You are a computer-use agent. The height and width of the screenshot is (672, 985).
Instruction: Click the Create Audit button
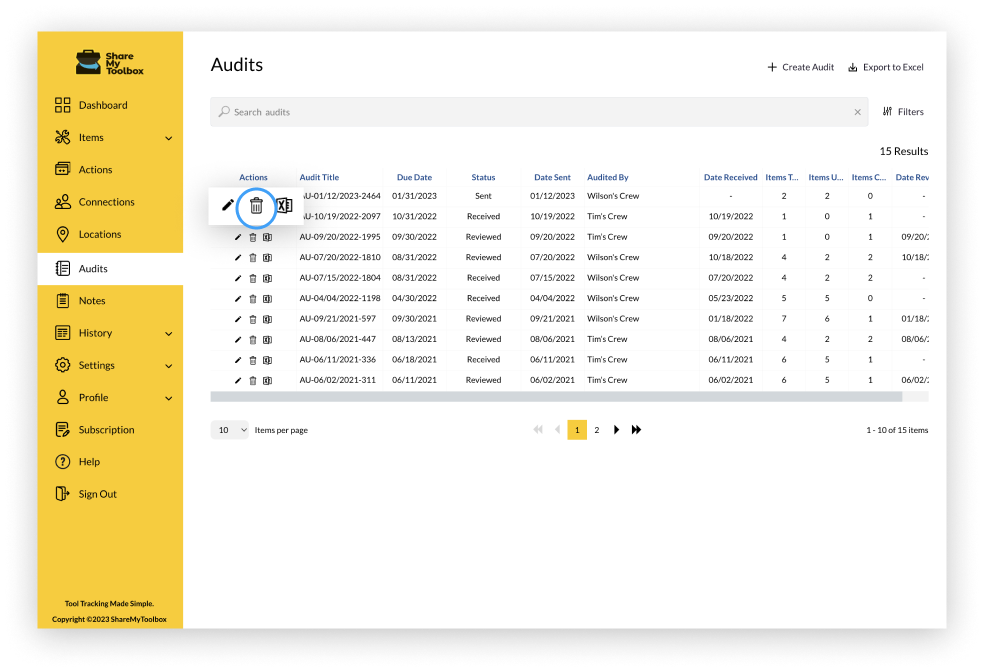(800, 66)
